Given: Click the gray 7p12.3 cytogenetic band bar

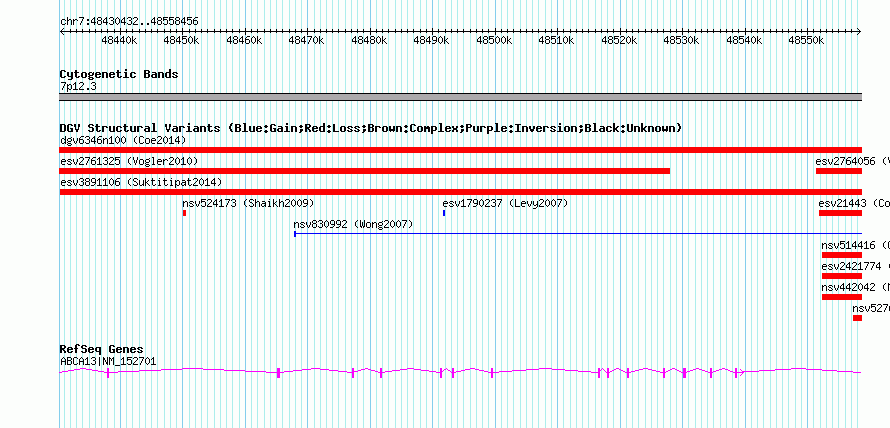Looking at the screenshot, I should [x=461, y=97].
